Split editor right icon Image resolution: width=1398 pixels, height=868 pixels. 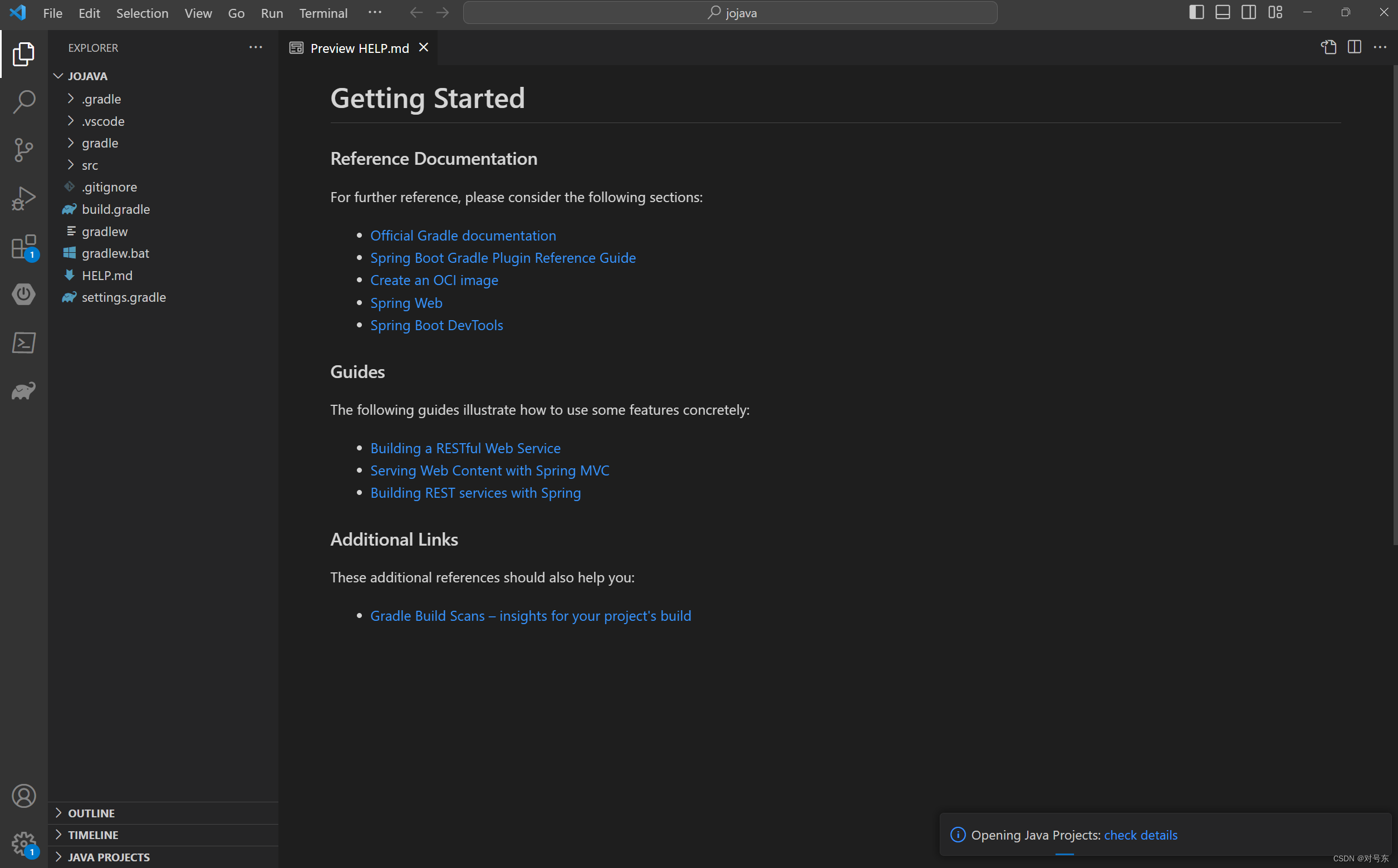(1355, 47)
